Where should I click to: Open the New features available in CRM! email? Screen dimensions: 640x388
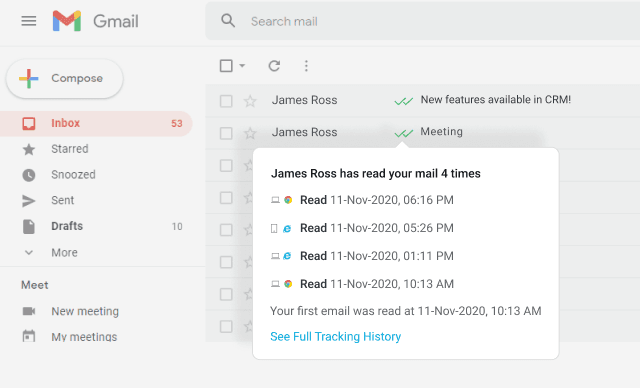click(x=496, y=100)
